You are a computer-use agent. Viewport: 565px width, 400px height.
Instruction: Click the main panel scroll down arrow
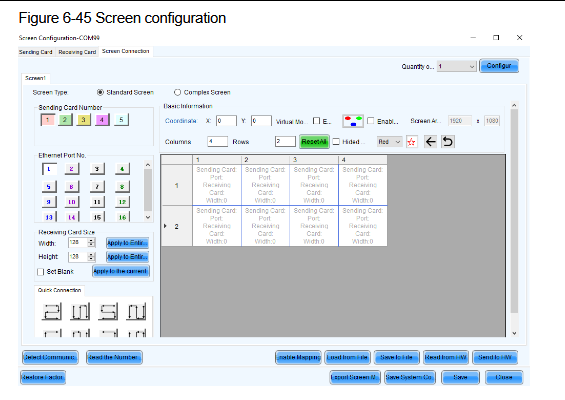pyautogui.click(x=515, y=333)
